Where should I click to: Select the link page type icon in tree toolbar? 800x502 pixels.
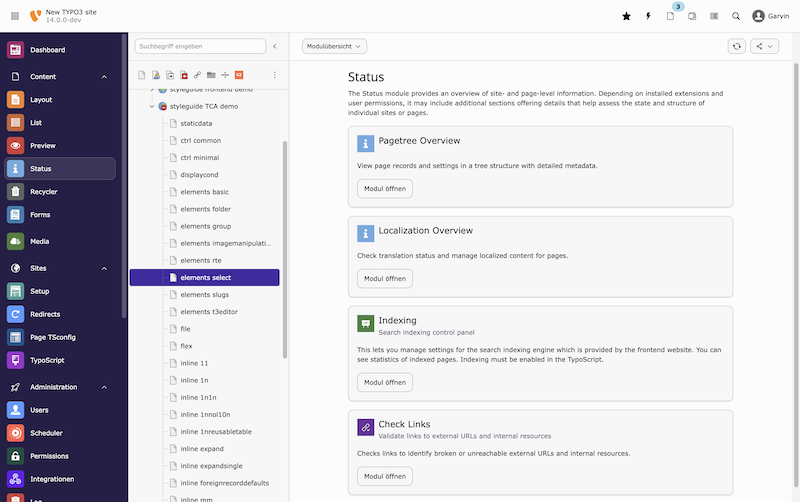198,74
